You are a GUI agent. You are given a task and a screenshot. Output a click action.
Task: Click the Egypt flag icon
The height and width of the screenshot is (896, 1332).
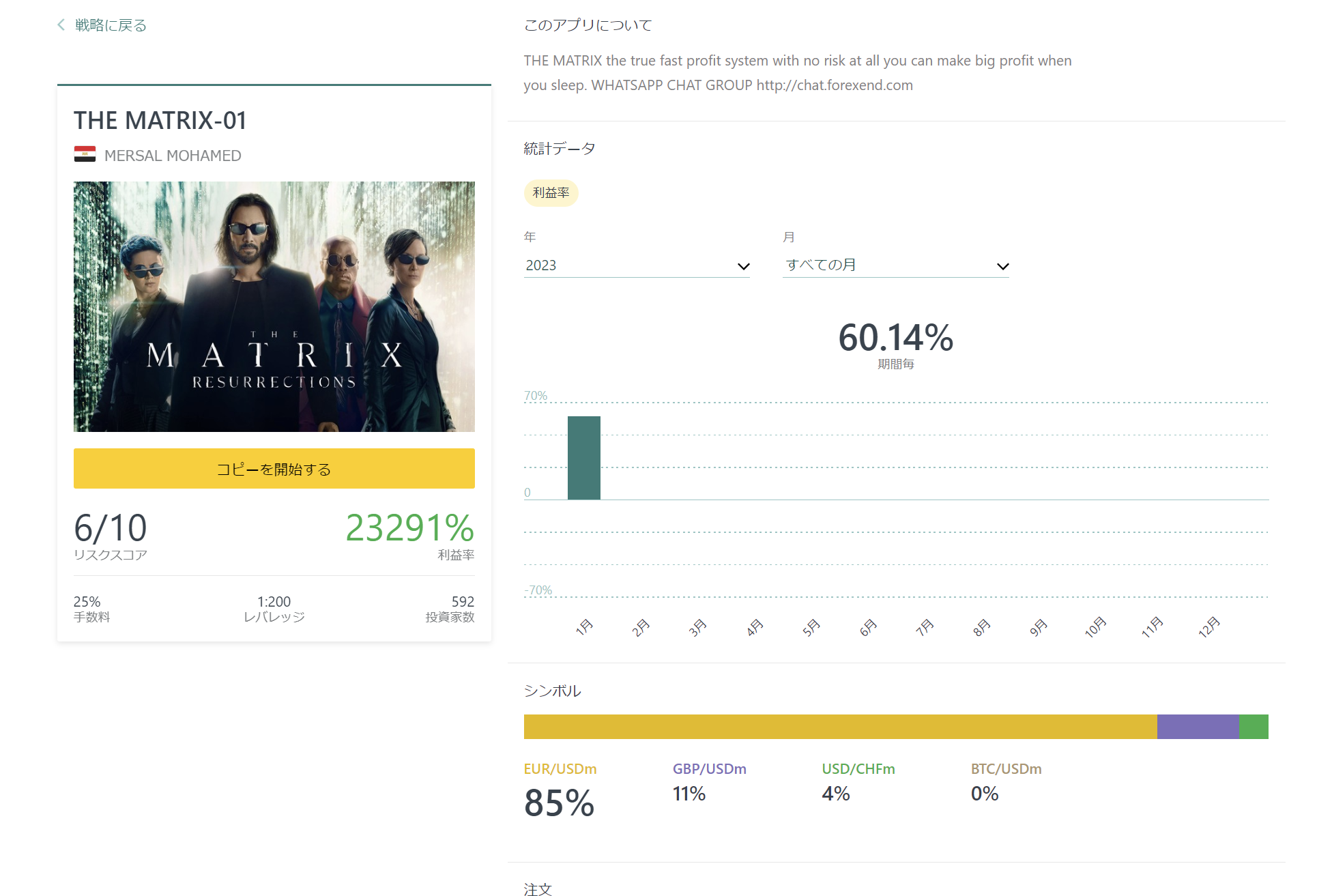pyautogui.click(x=85, y=154)
